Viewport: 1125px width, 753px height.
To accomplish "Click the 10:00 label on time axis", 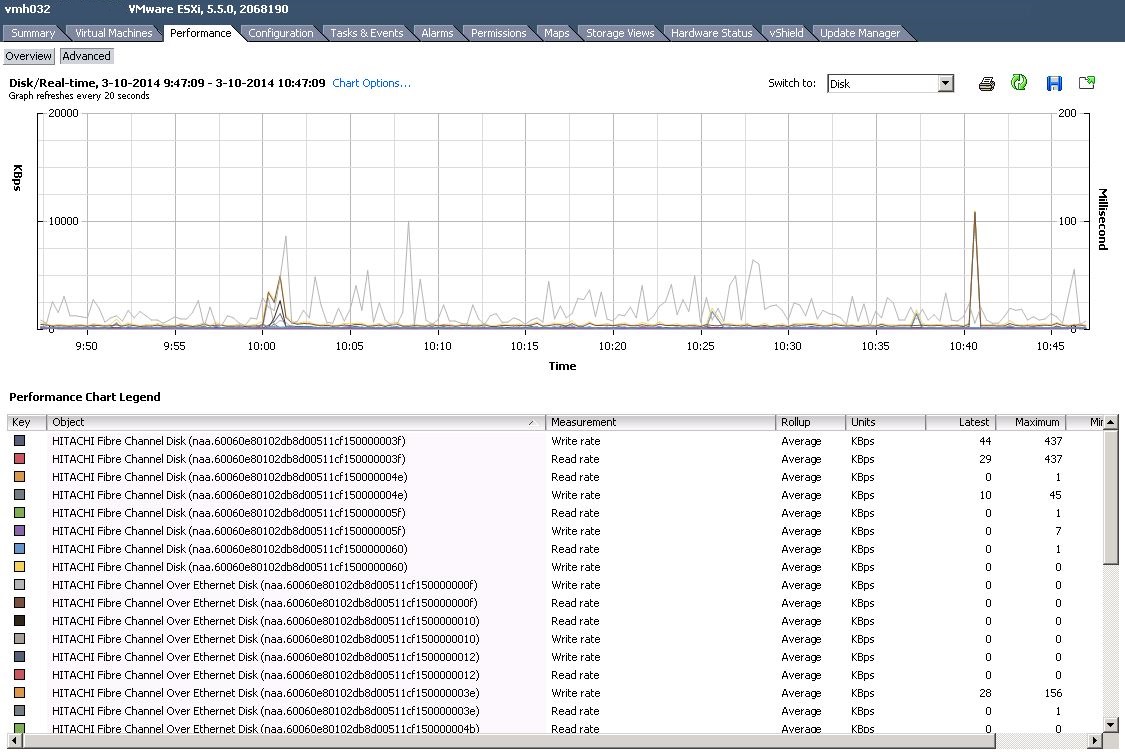I will 261,346.
